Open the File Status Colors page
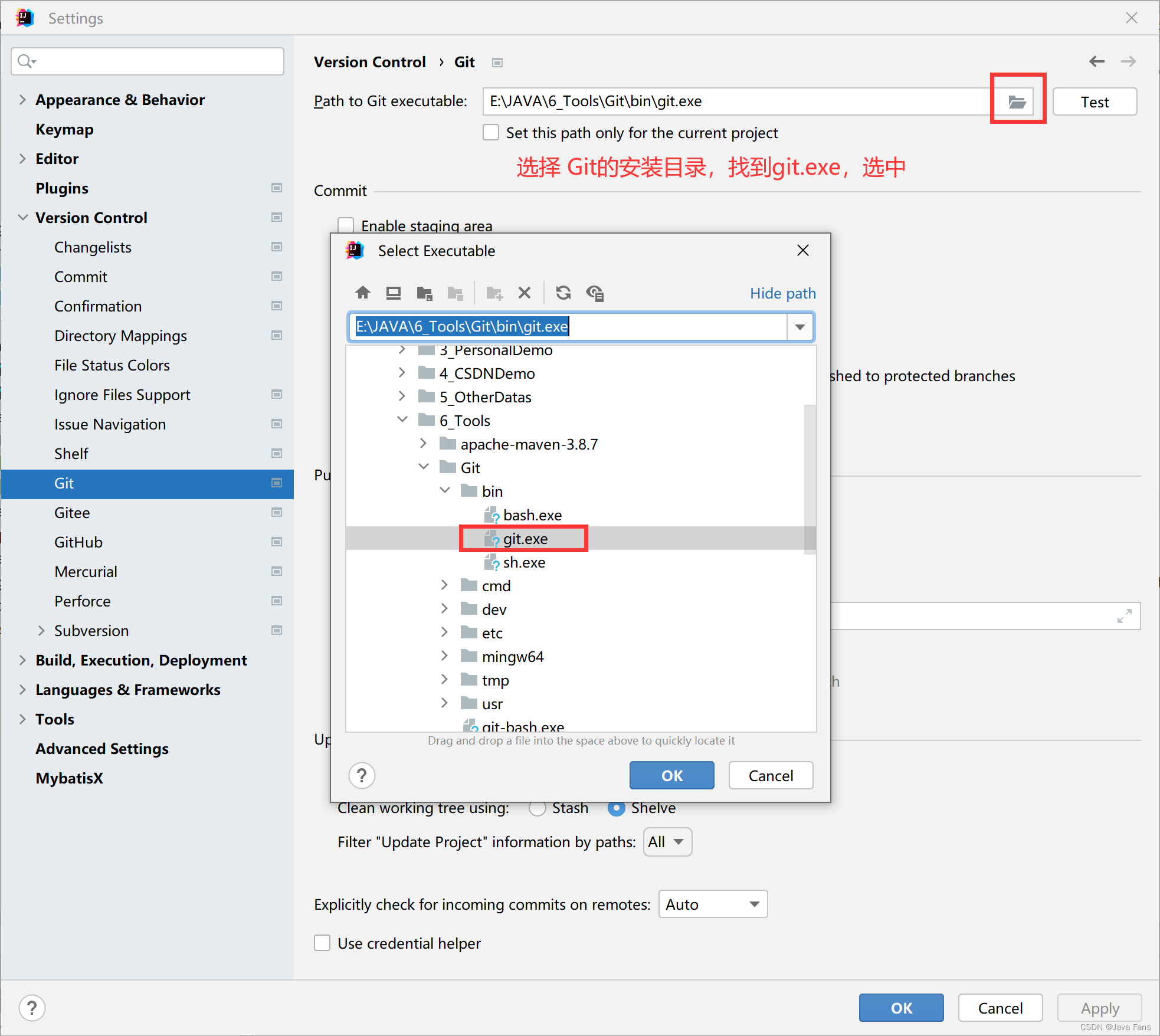 (112, 365)
